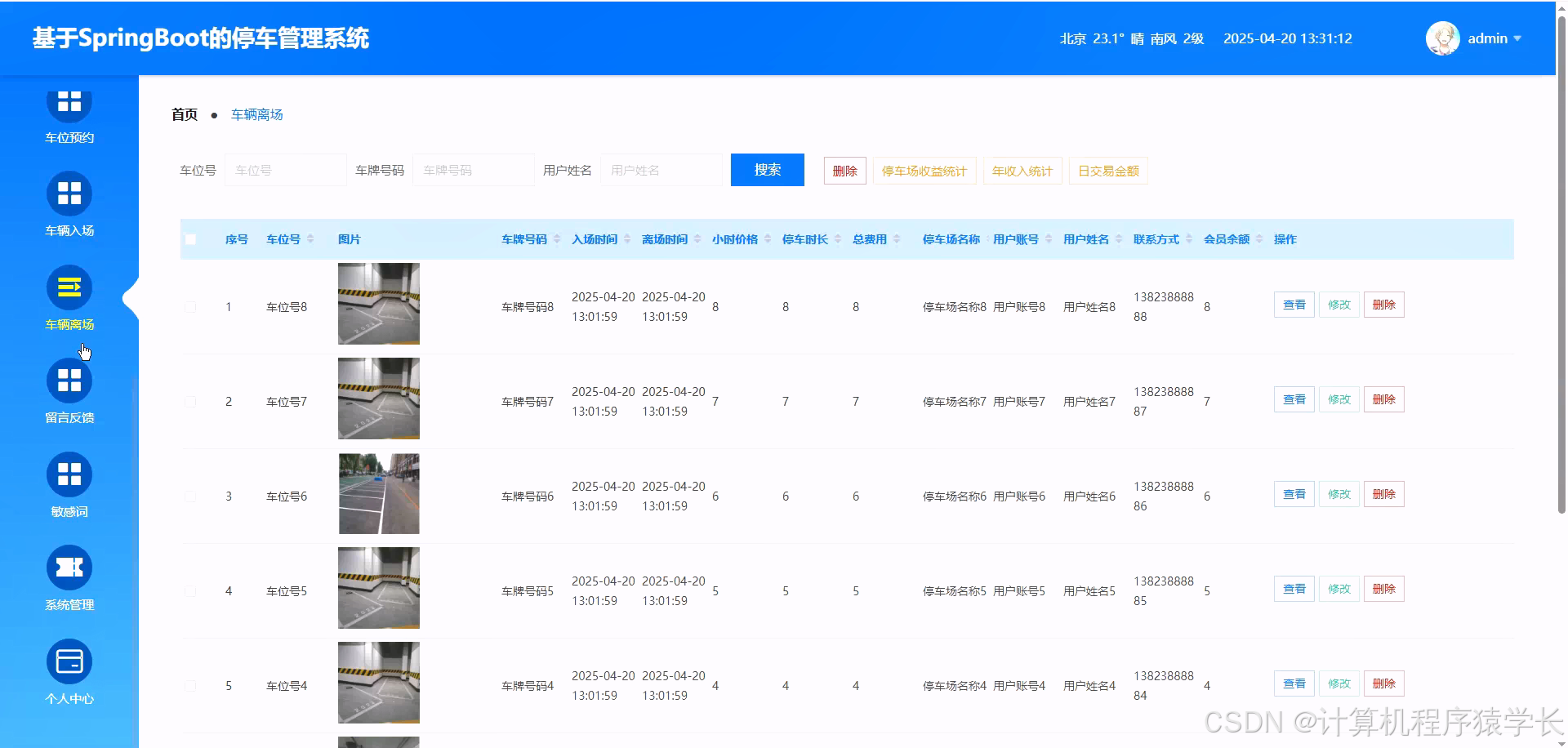Expand the admin user dropdown arrow

pos(1517,38)
